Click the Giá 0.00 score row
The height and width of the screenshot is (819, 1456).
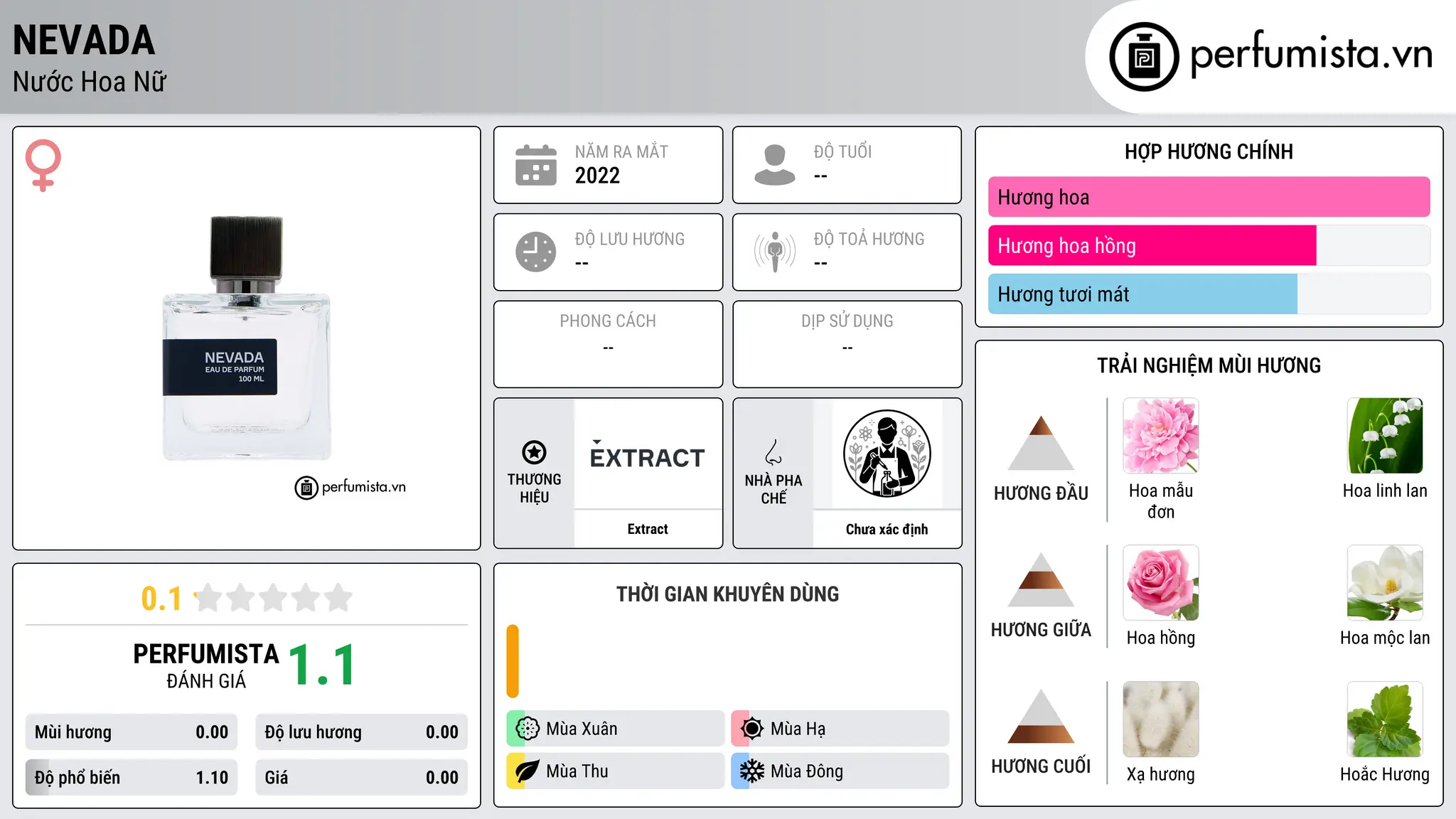click(361, 778)
